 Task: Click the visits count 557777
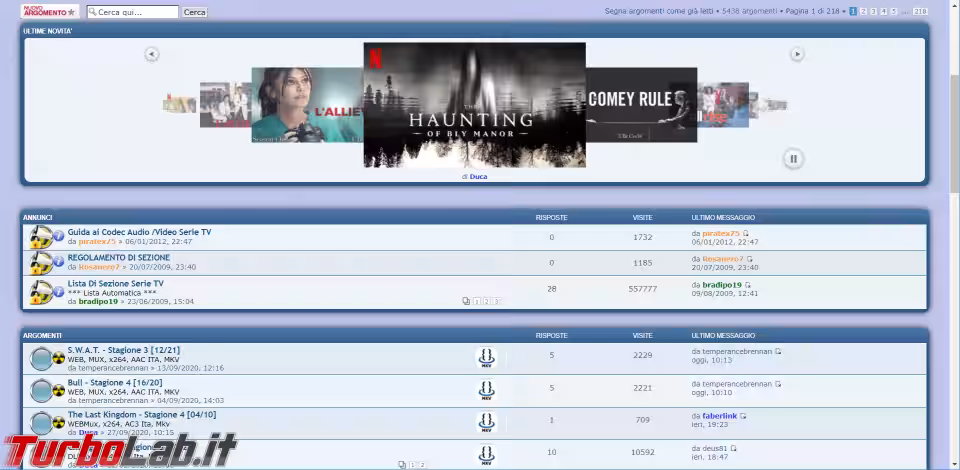(x=643, y=289)
